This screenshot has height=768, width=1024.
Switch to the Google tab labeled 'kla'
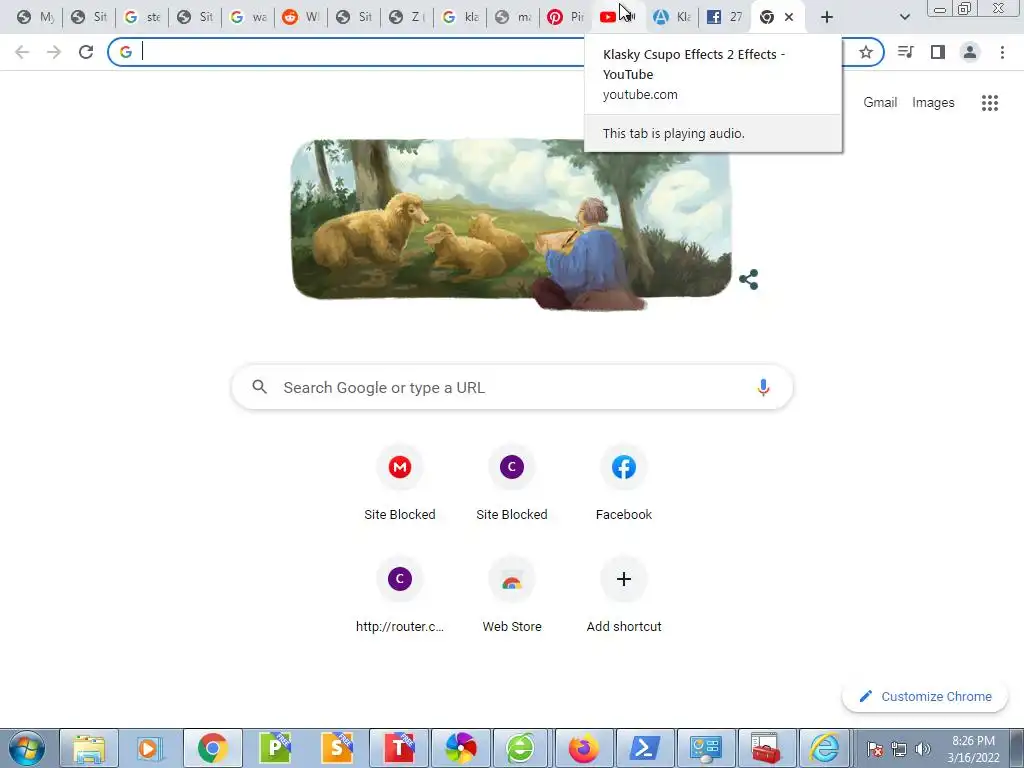[459, 17]
